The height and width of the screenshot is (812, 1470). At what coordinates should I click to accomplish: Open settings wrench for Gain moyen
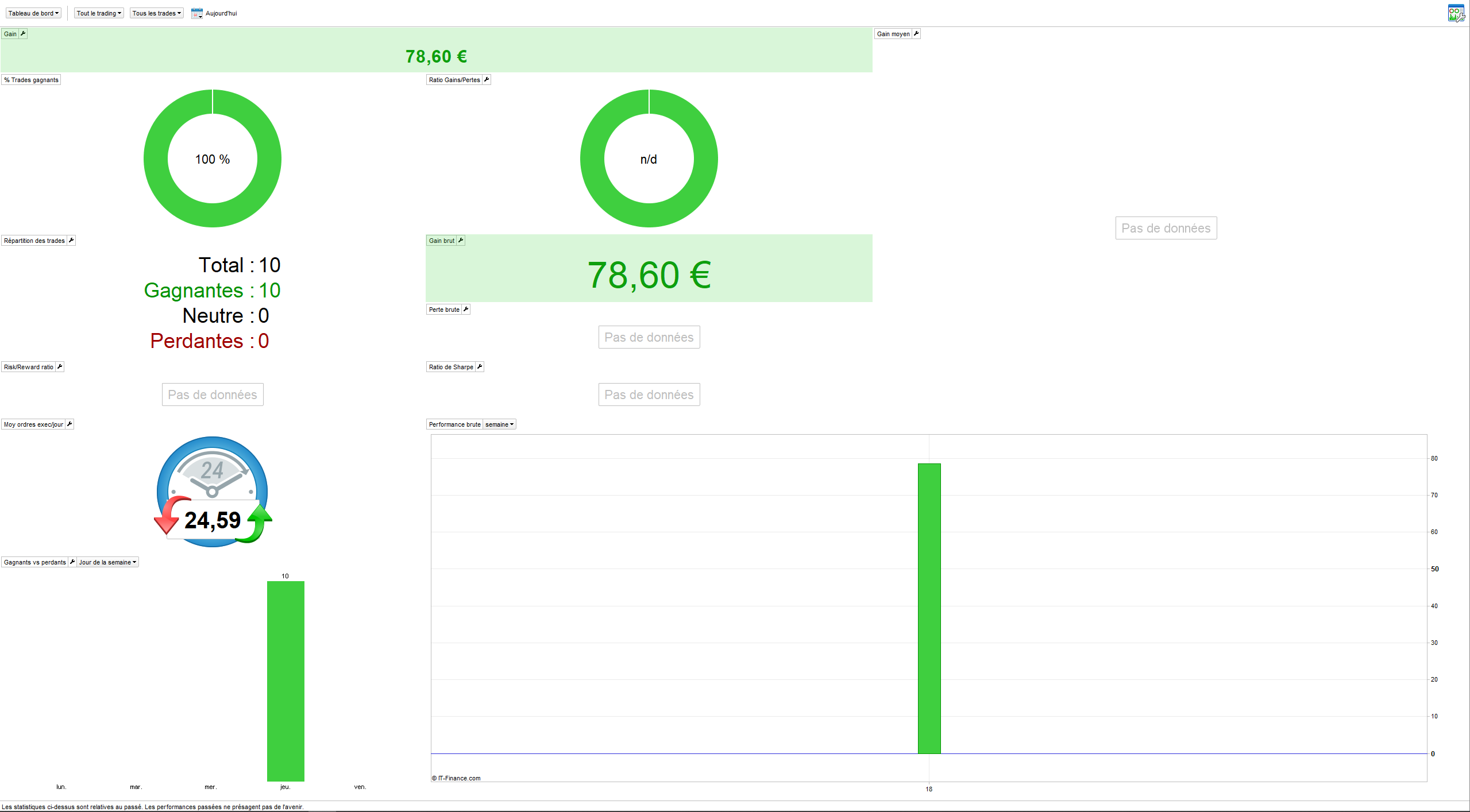coord(916,34)
